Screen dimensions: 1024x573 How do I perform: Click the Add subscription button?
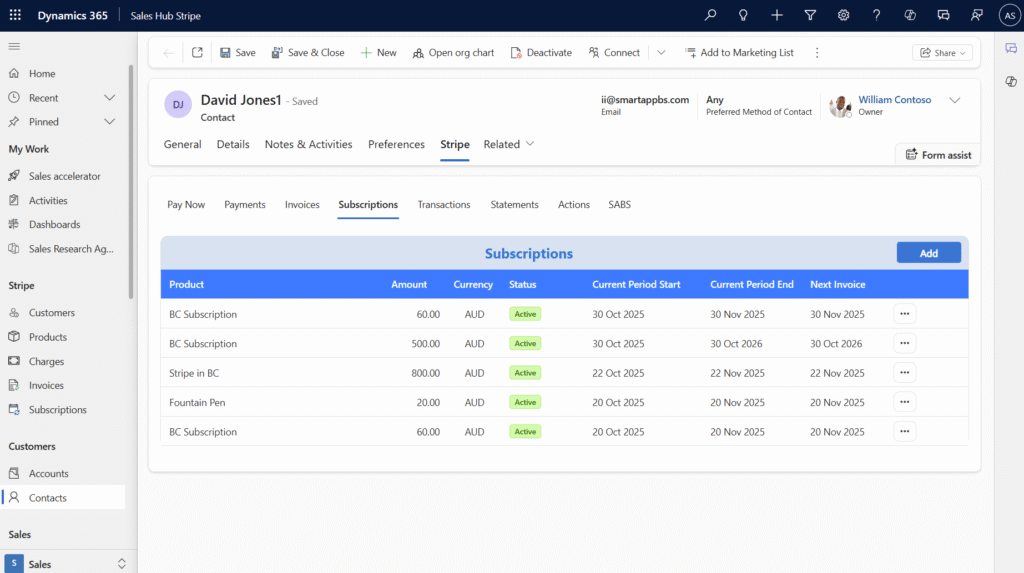coord(929,253)
